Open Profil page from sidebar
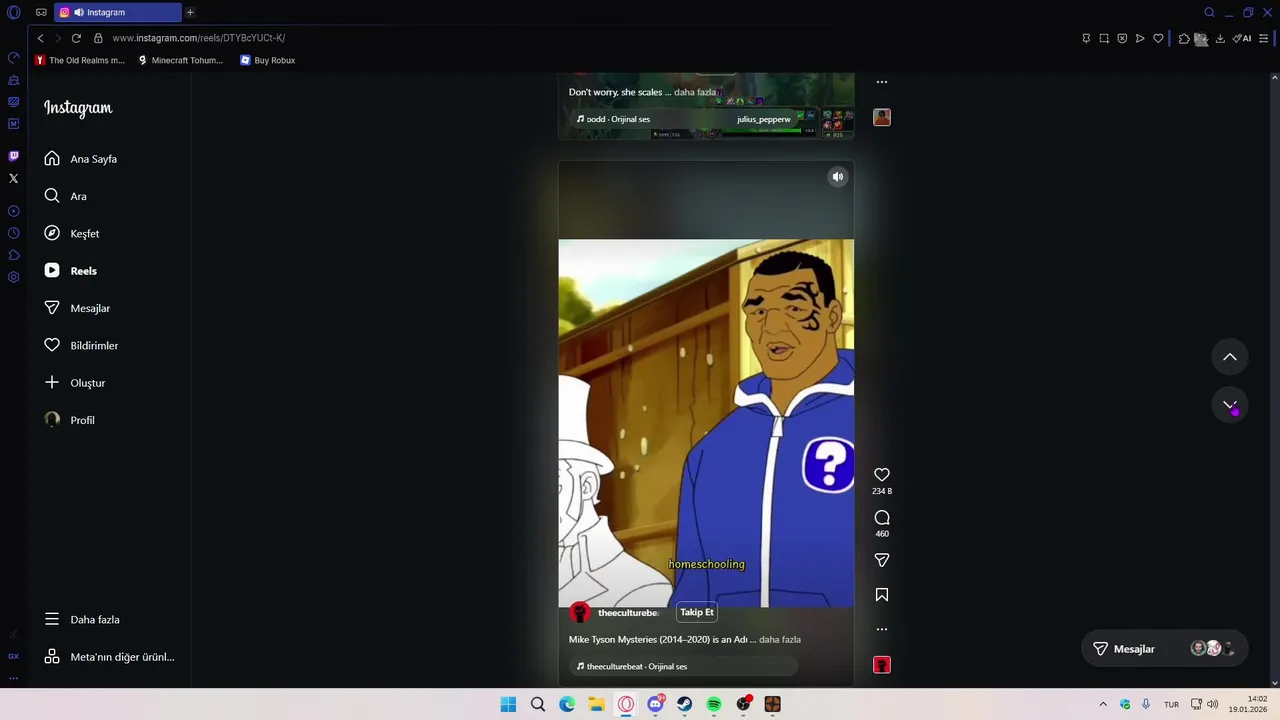Image resolution: width=1280 pixels, height=720 pixels. 69,420
